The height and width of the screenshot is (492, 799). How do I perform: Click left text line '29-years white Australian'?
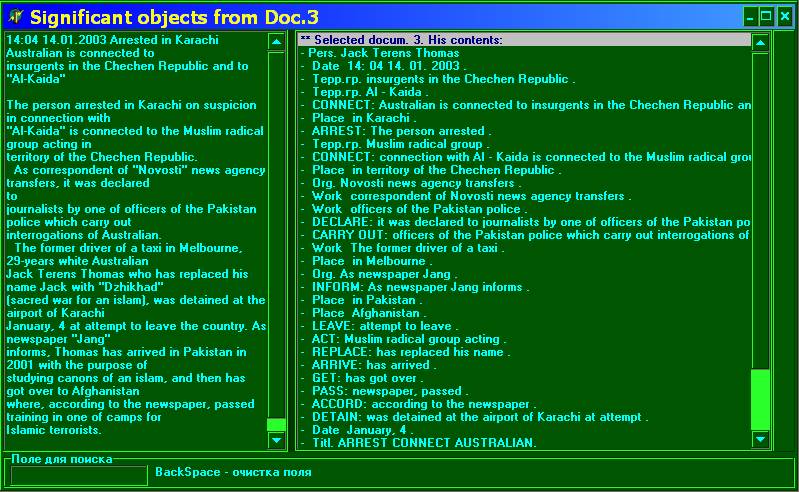pyautogui.click(x=77, y=261)
